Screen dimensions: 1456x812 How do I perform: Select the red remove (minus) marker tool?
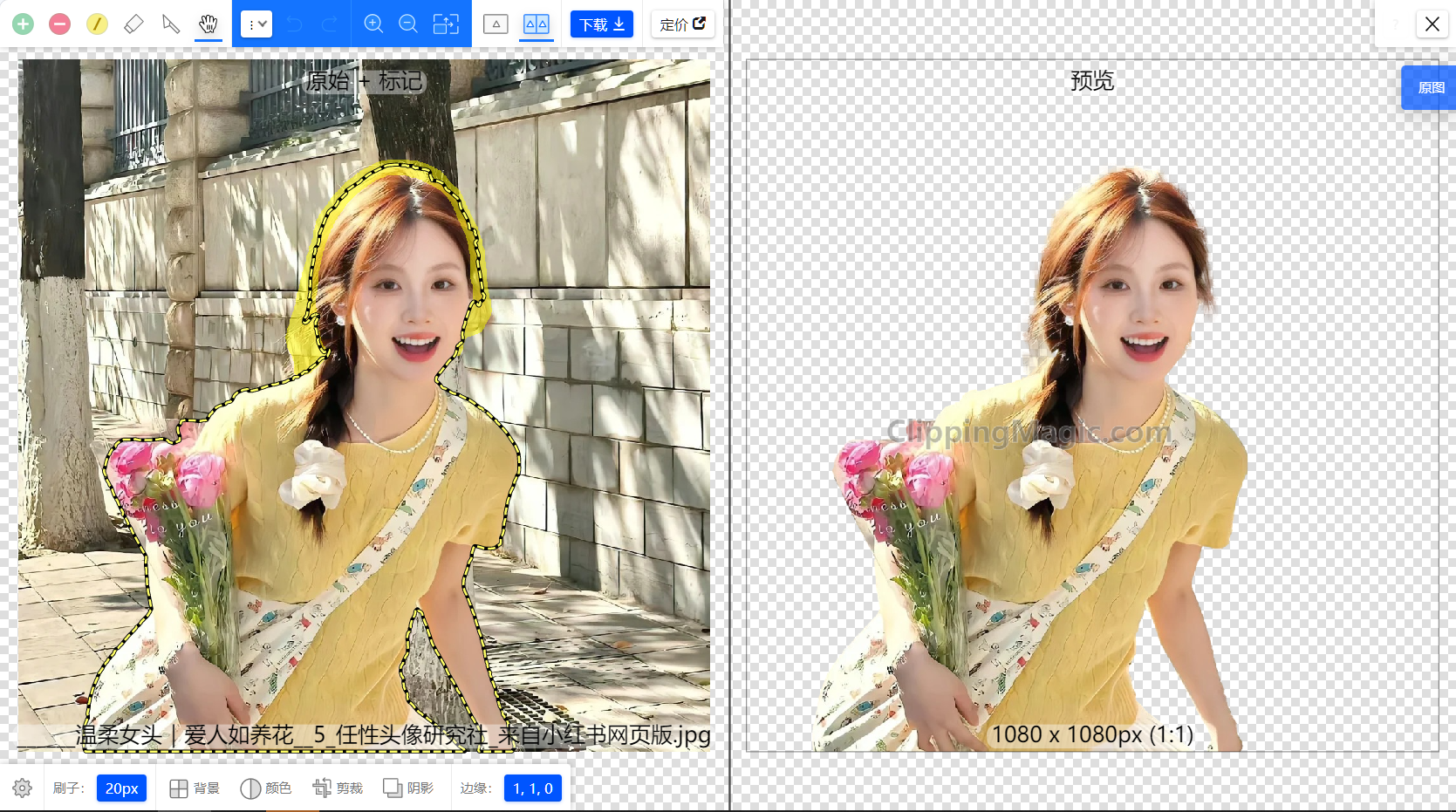(x=60, y=24)
